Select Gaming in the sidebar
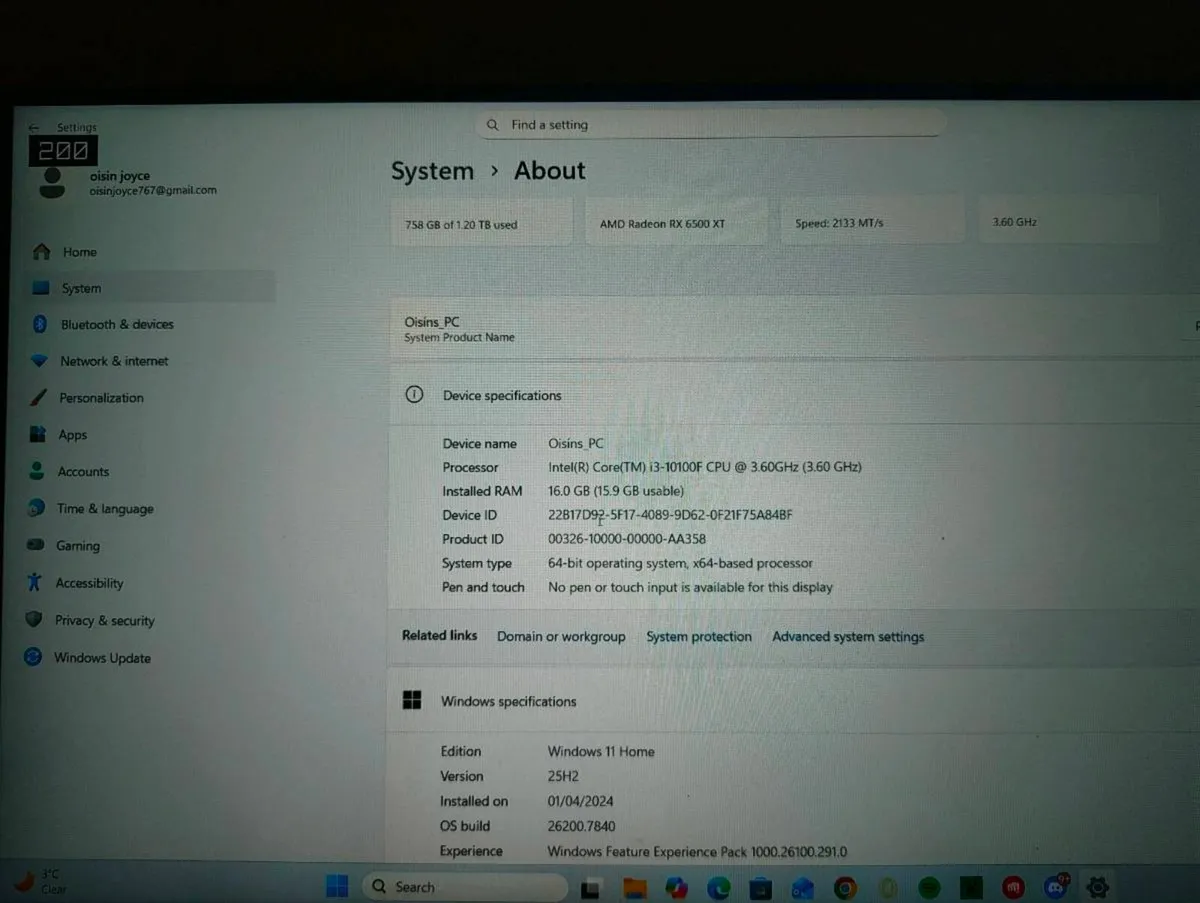1200x903 pixels. click(x=77, y=546)
